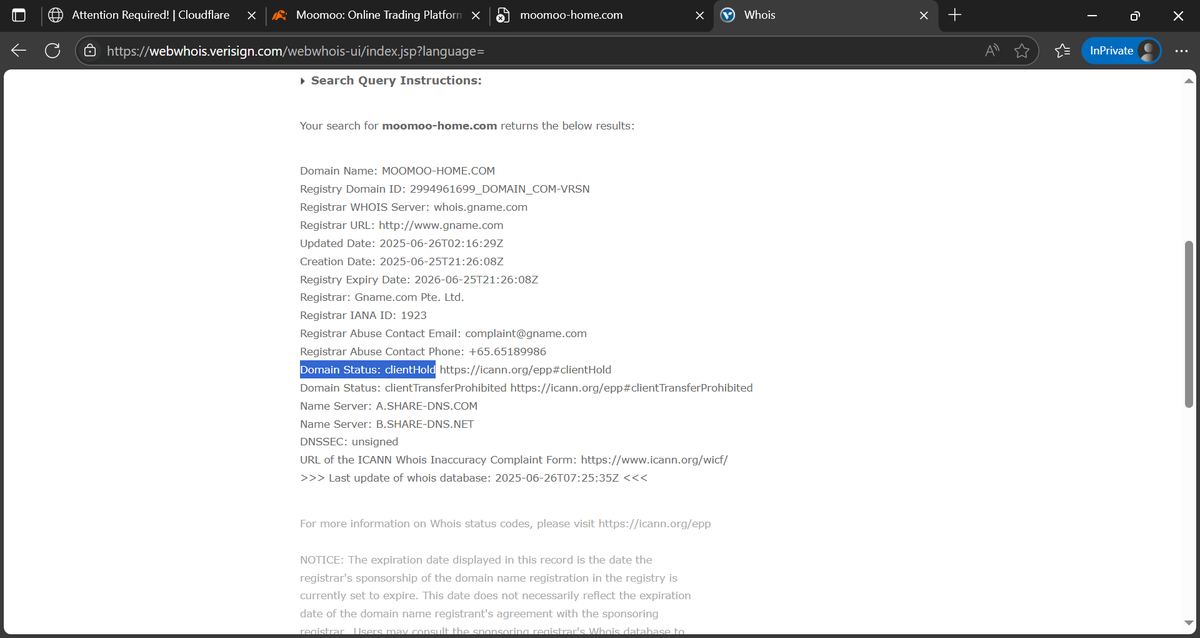Click the icann.org/epp#clientHold URL text
The image size is (1200, 638).
525,370
